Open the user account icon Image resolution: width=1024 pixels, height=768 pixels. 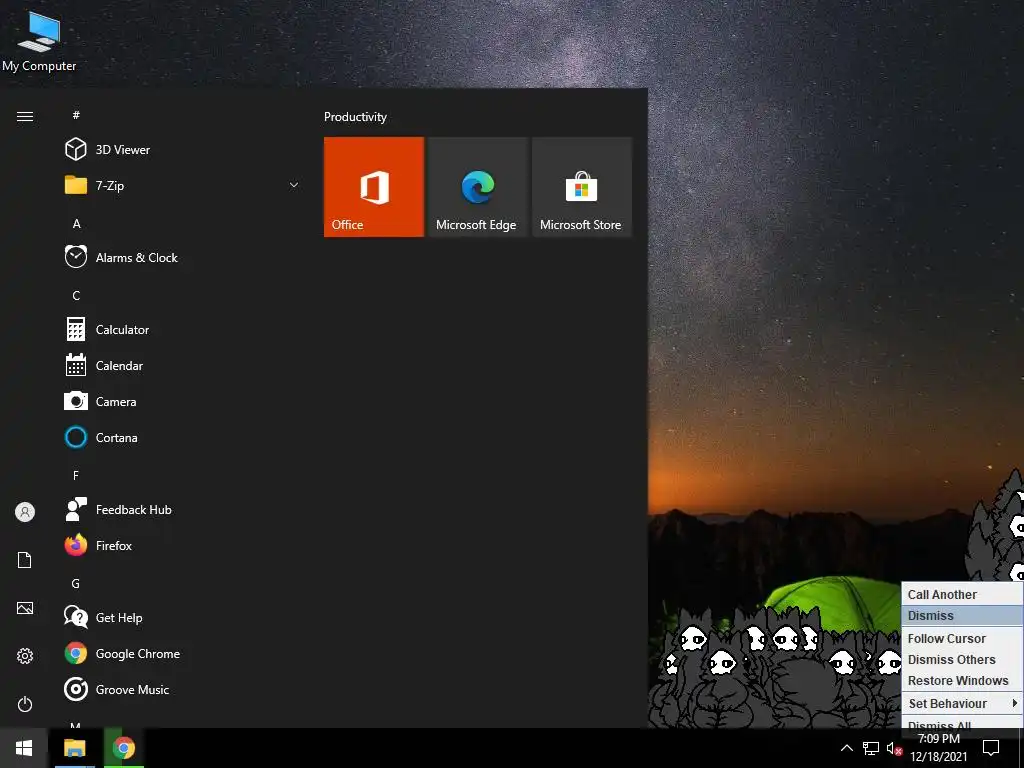click(25, 512)
